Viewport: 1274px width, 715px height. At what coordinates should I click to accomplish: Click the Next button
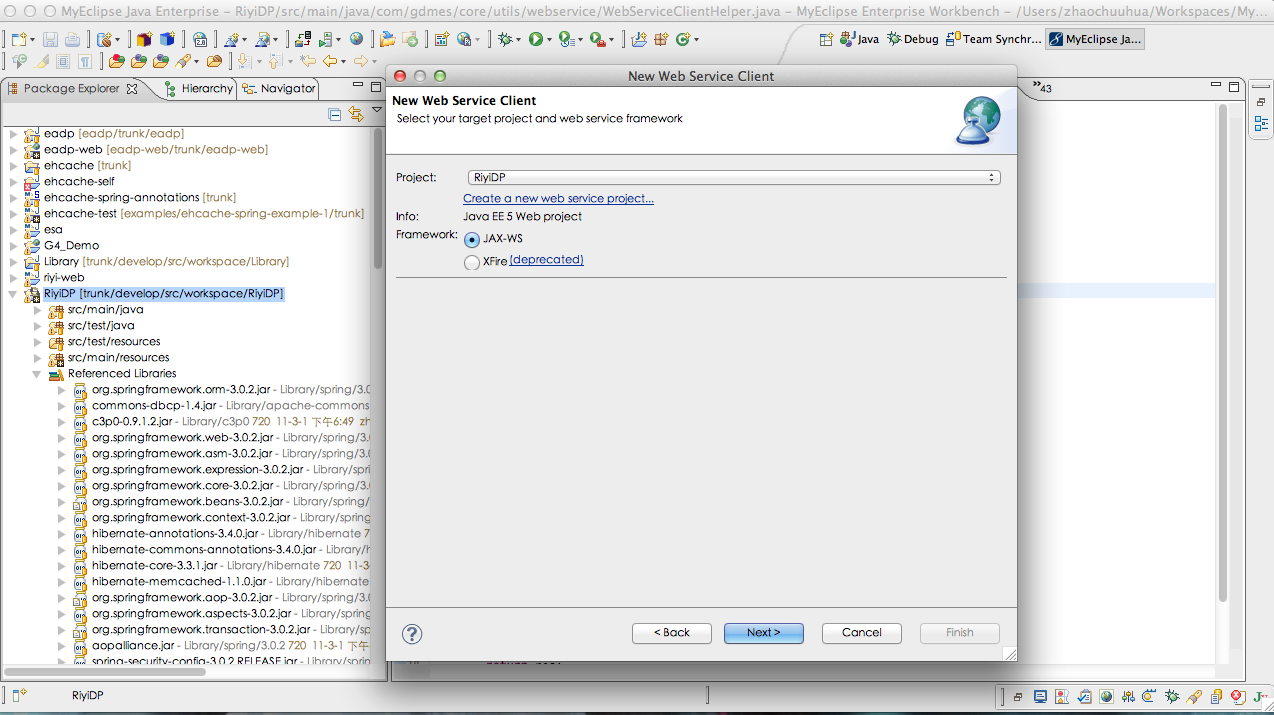[x=763, y=633]
